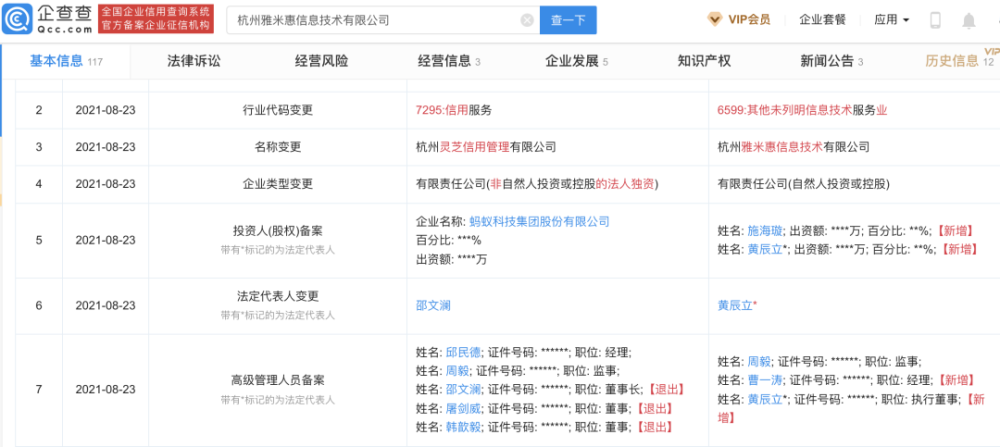Image resolution: width=1000 pixels, height=447 pixels.
Task: Select the 投资人(股权)备案 cell
Action: [x=277, y=240]
